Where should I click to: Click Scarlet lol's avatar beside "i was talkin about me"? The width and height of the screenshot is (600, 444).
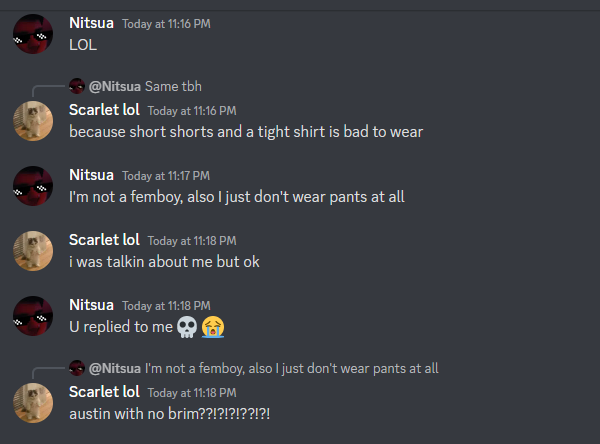pos(32,251)
